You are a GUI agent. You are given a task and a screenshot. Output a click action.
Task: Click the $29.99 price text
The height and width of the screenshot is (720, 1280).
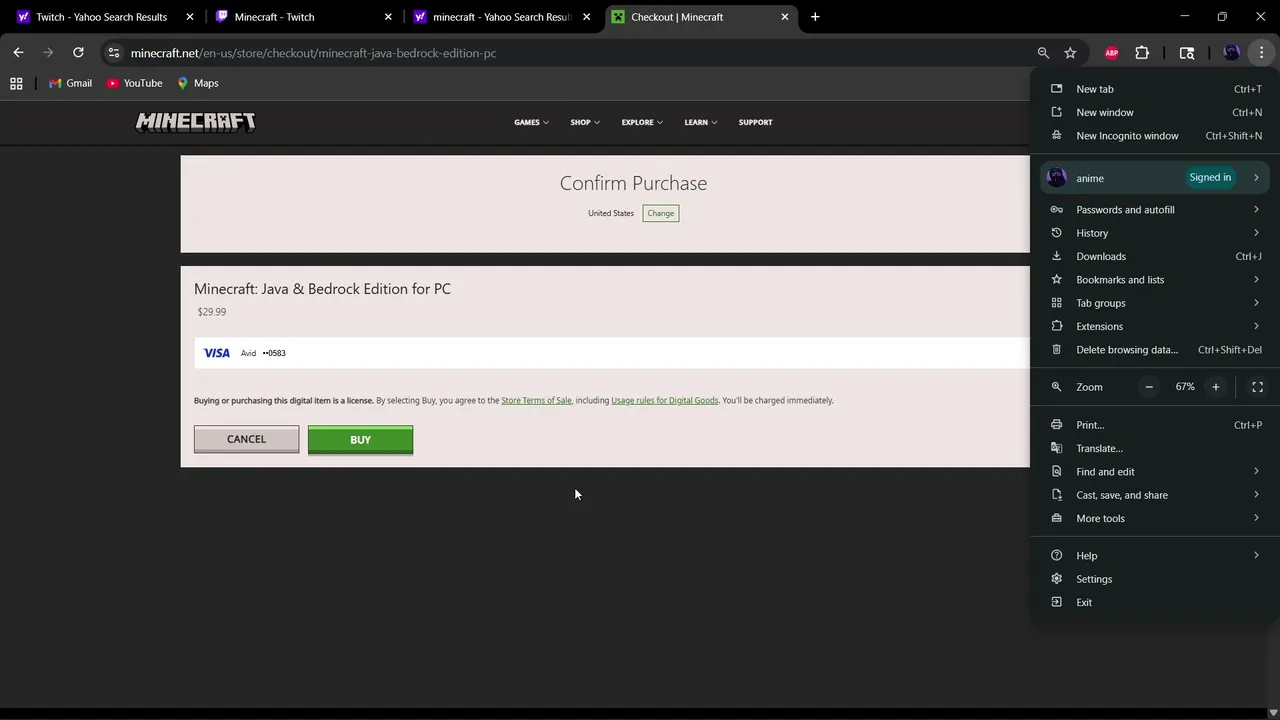pyautogui.click(x=212, y=312)
